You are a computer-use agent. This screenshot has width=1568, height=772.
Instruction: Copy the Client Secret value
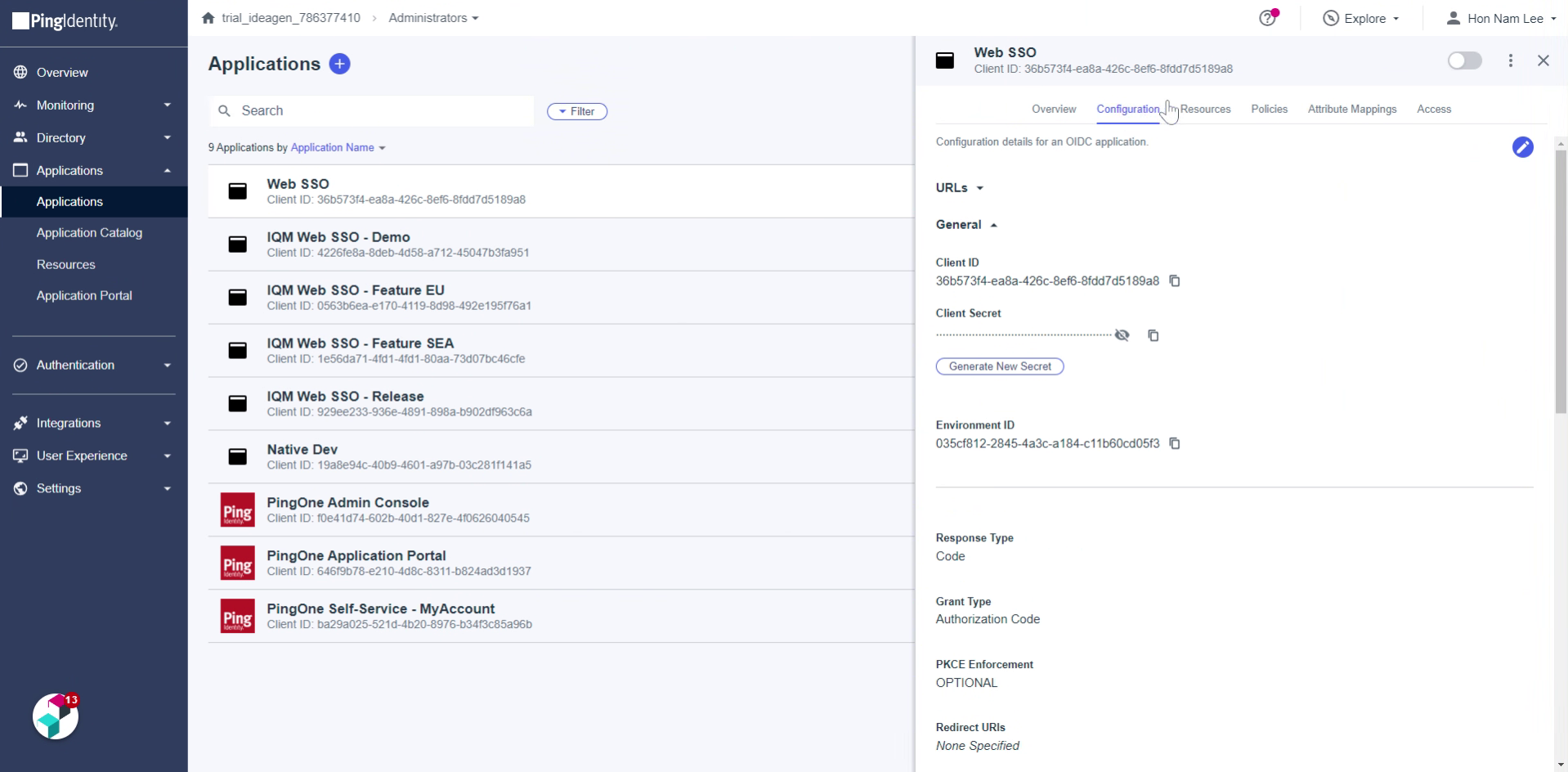tap(1154, 335)
